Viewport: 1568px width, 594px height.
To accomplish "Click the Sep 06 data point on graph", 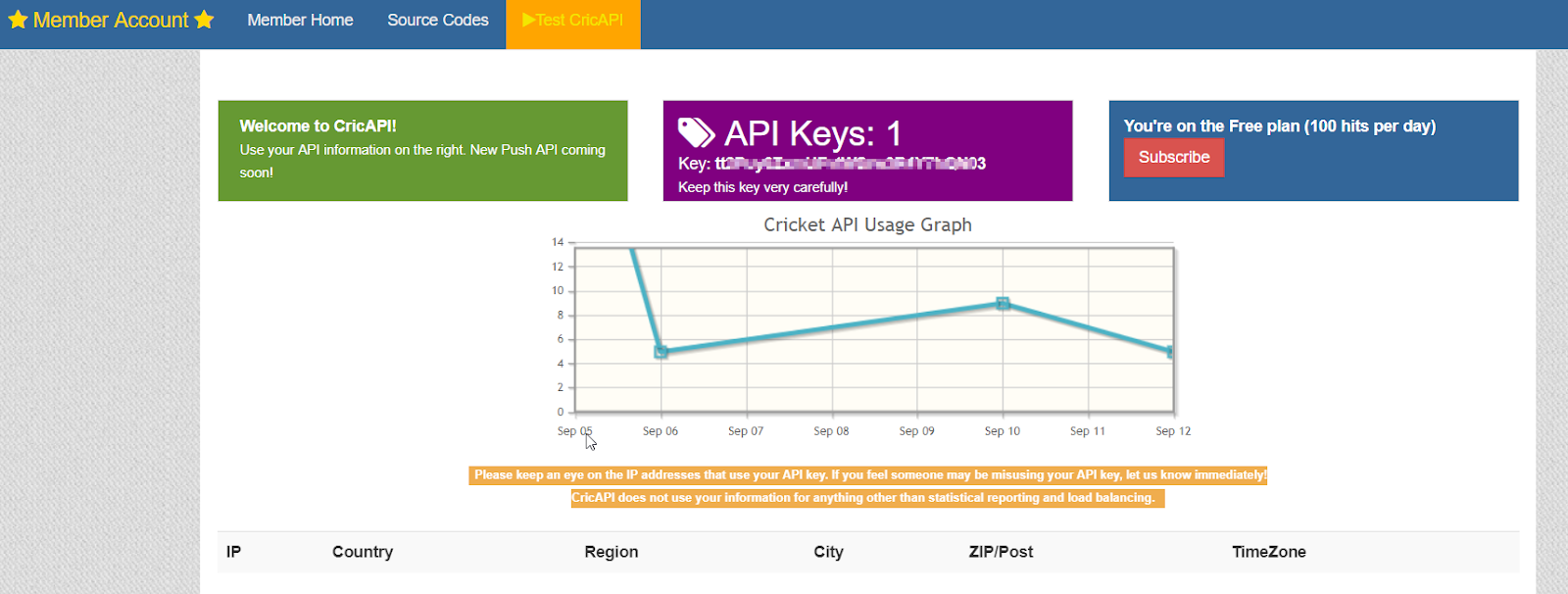I will 661,352.
